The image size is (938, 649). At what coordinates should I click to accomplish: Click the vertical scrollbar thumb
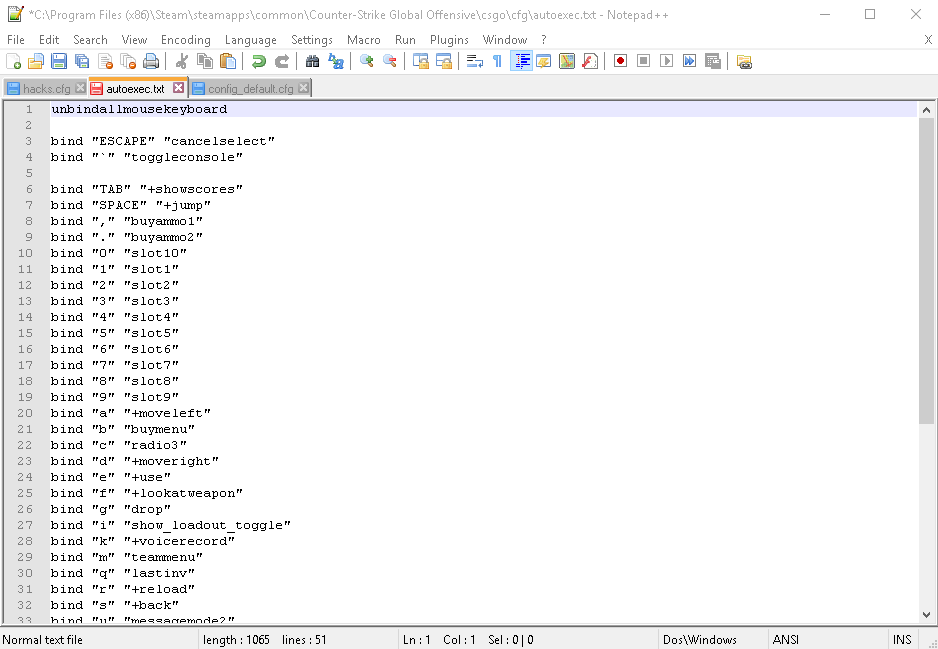coord(926,271)
